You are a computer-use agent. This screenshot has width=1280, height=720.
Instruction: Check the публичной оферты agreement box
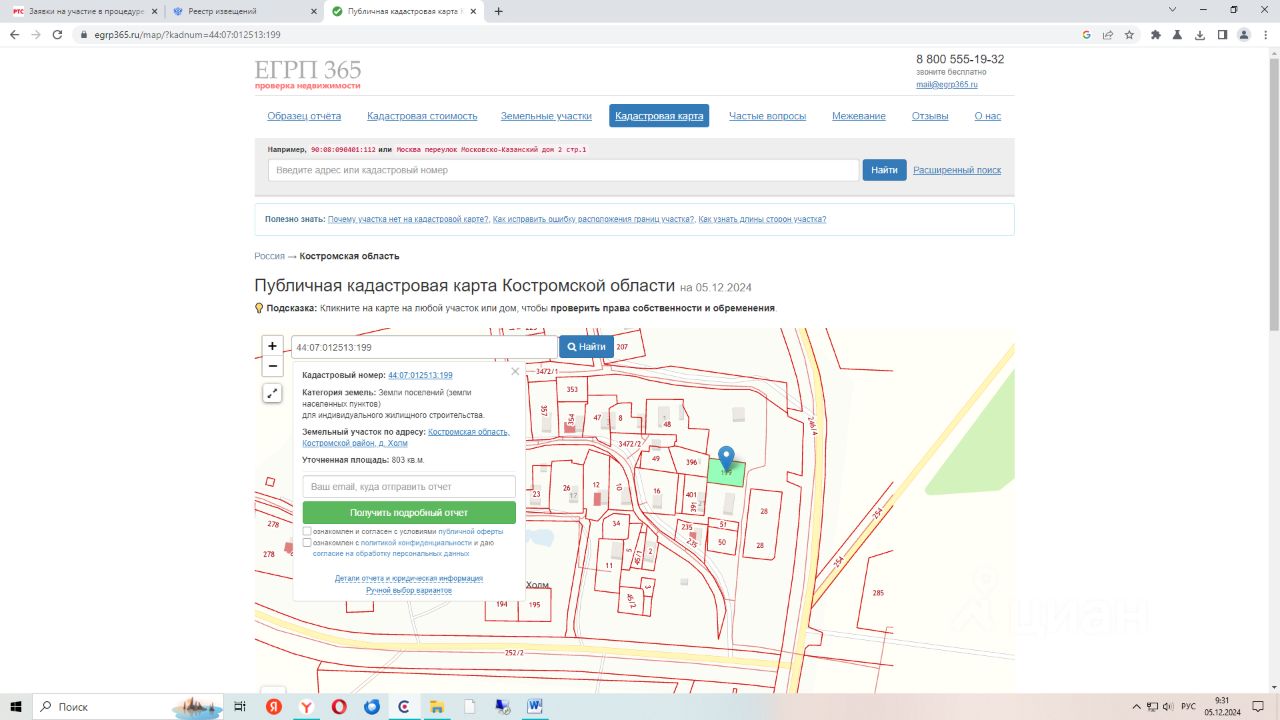point(307,531)
